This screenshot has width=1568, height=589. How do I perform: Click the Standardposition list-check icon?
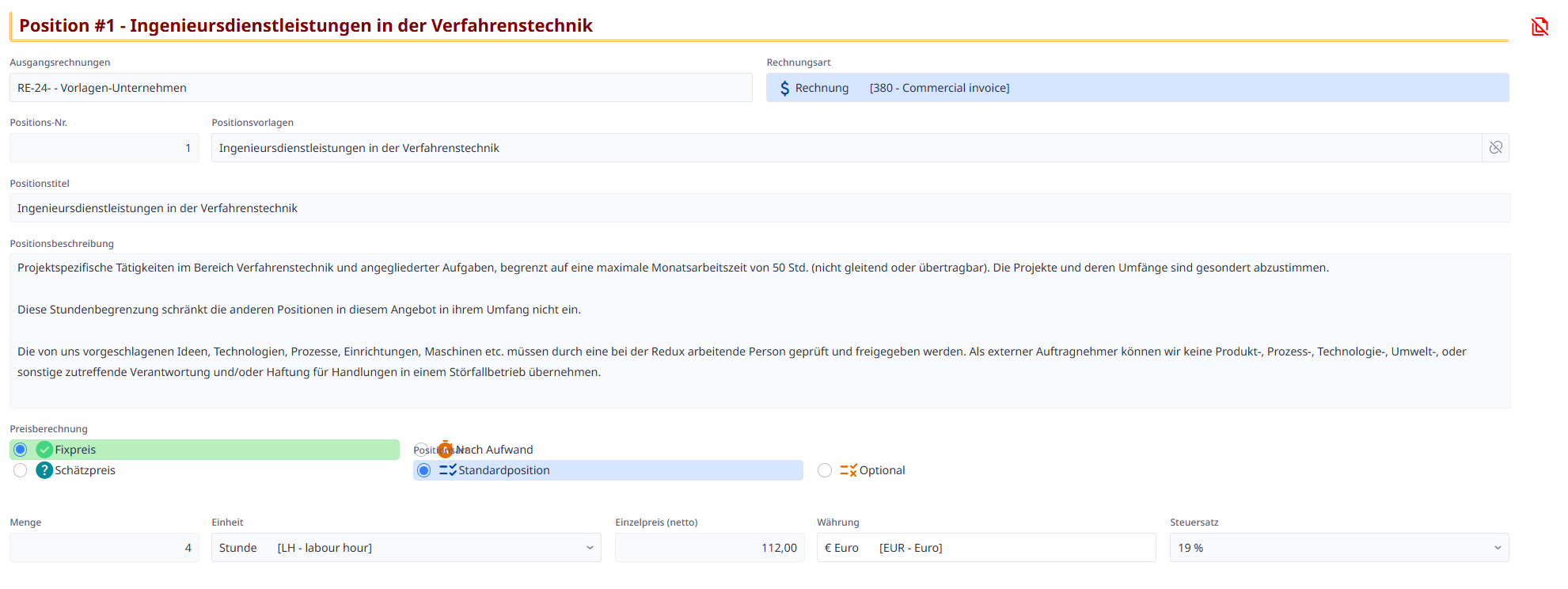click(447, 470)
